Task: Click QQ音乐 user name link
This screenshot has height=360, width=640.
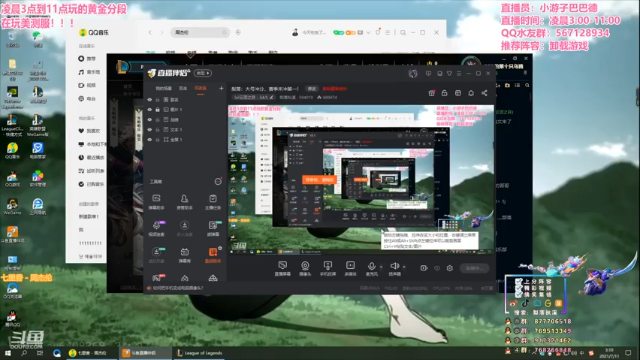Action: click(x=314, y=32)
